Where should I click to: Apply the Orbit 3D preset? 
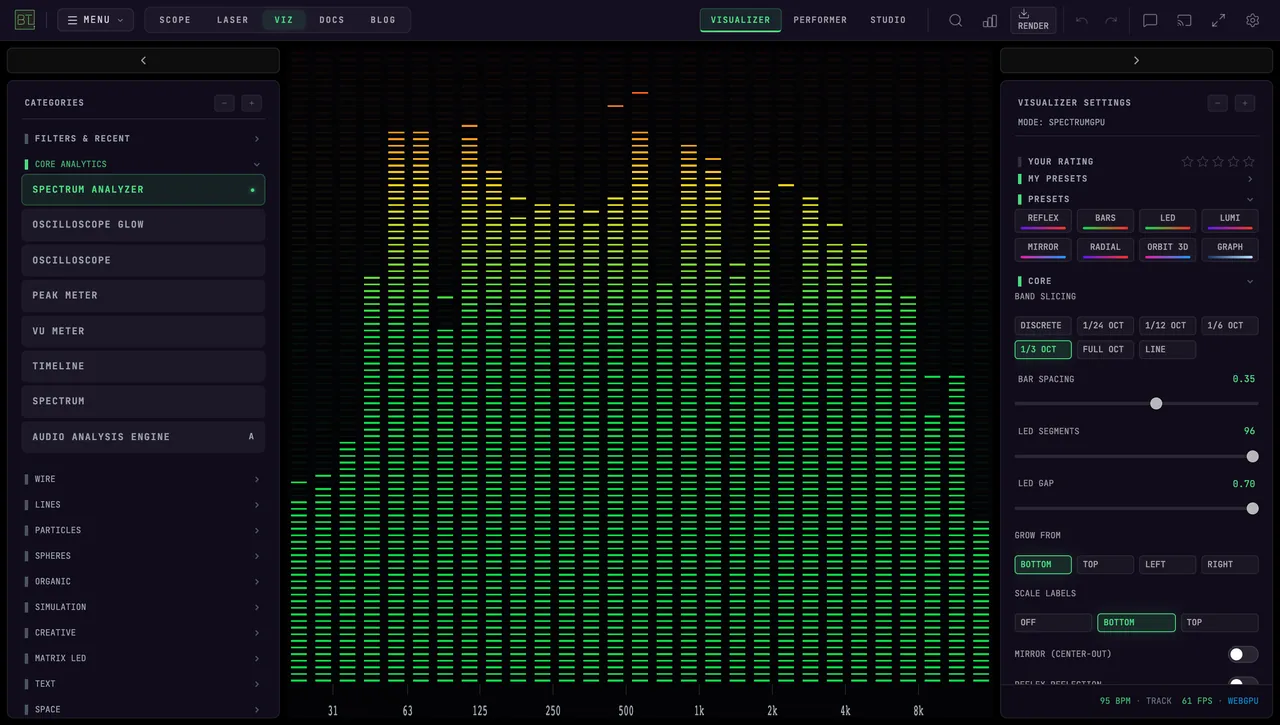tap(1167, 248)
